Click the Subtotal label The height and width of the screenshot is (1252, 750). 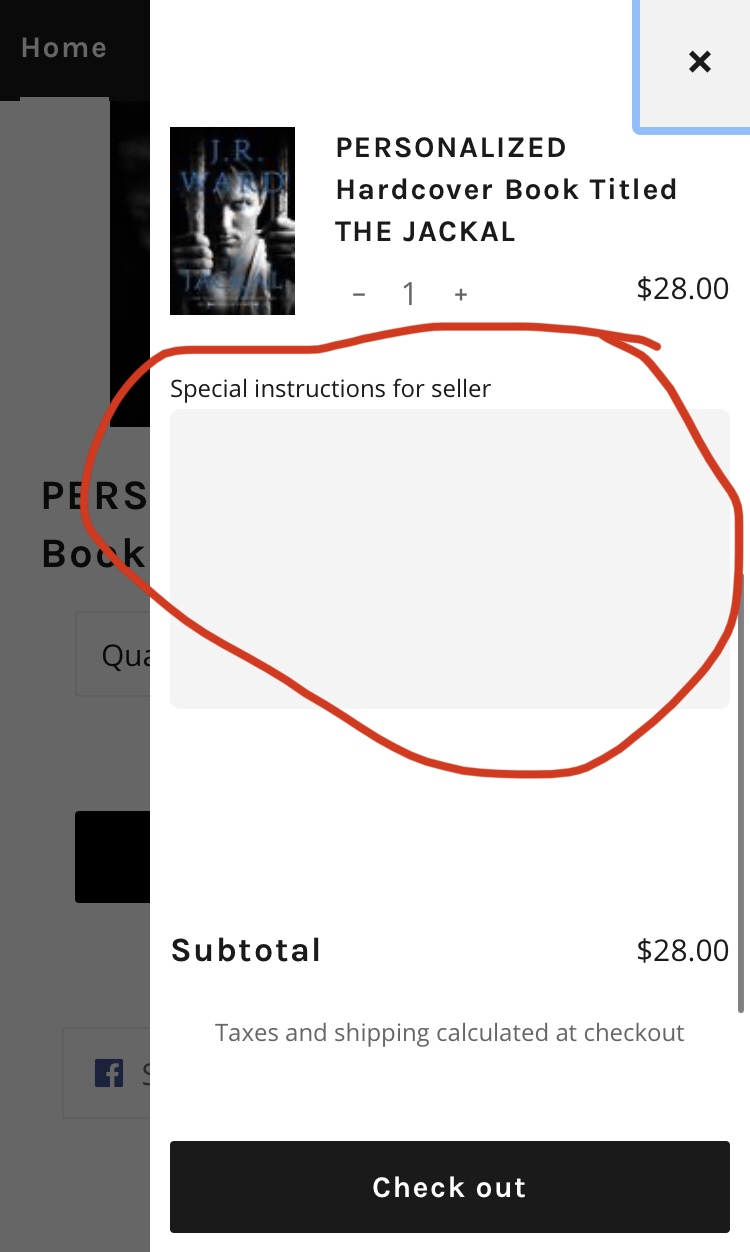click(246, 950)
